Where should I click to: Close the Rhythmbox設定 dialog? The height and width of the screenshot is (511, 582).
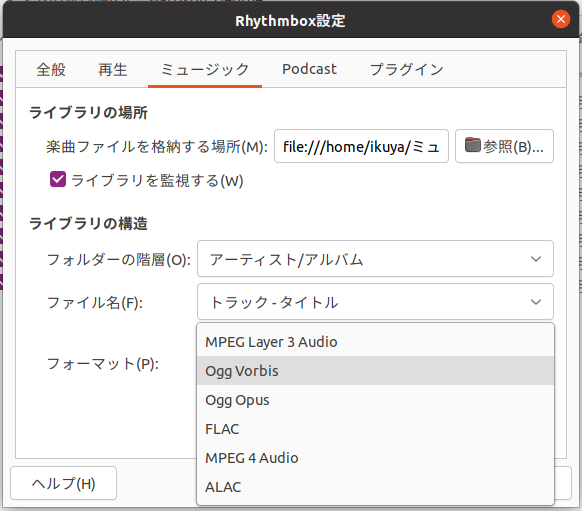click(560, 19)
